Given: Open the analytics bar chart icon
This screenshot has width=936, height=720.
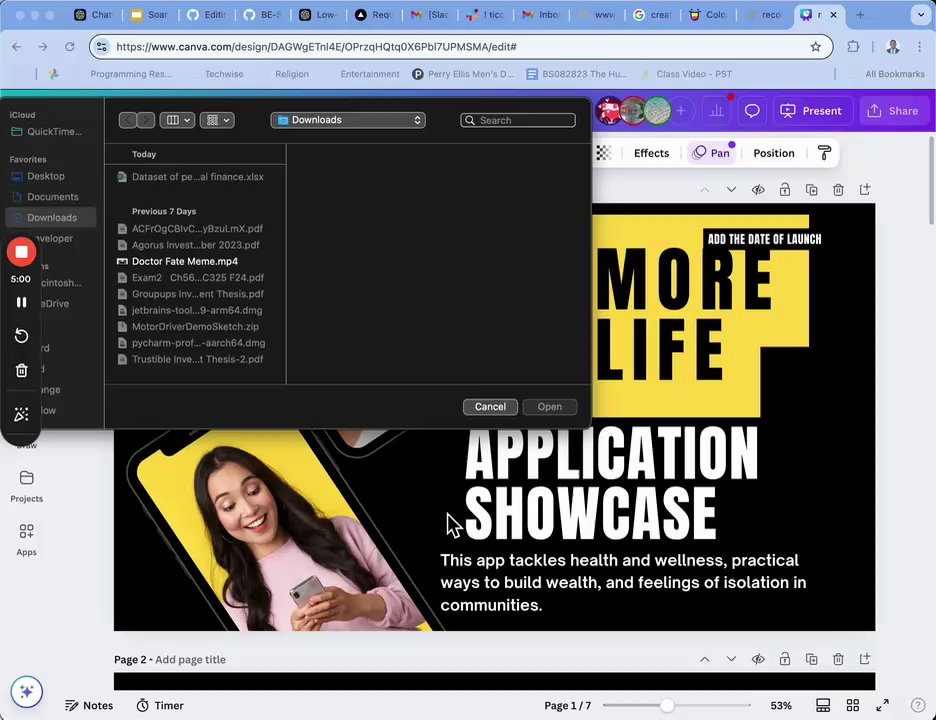Looking at the screenshot, I should [717, 111].
